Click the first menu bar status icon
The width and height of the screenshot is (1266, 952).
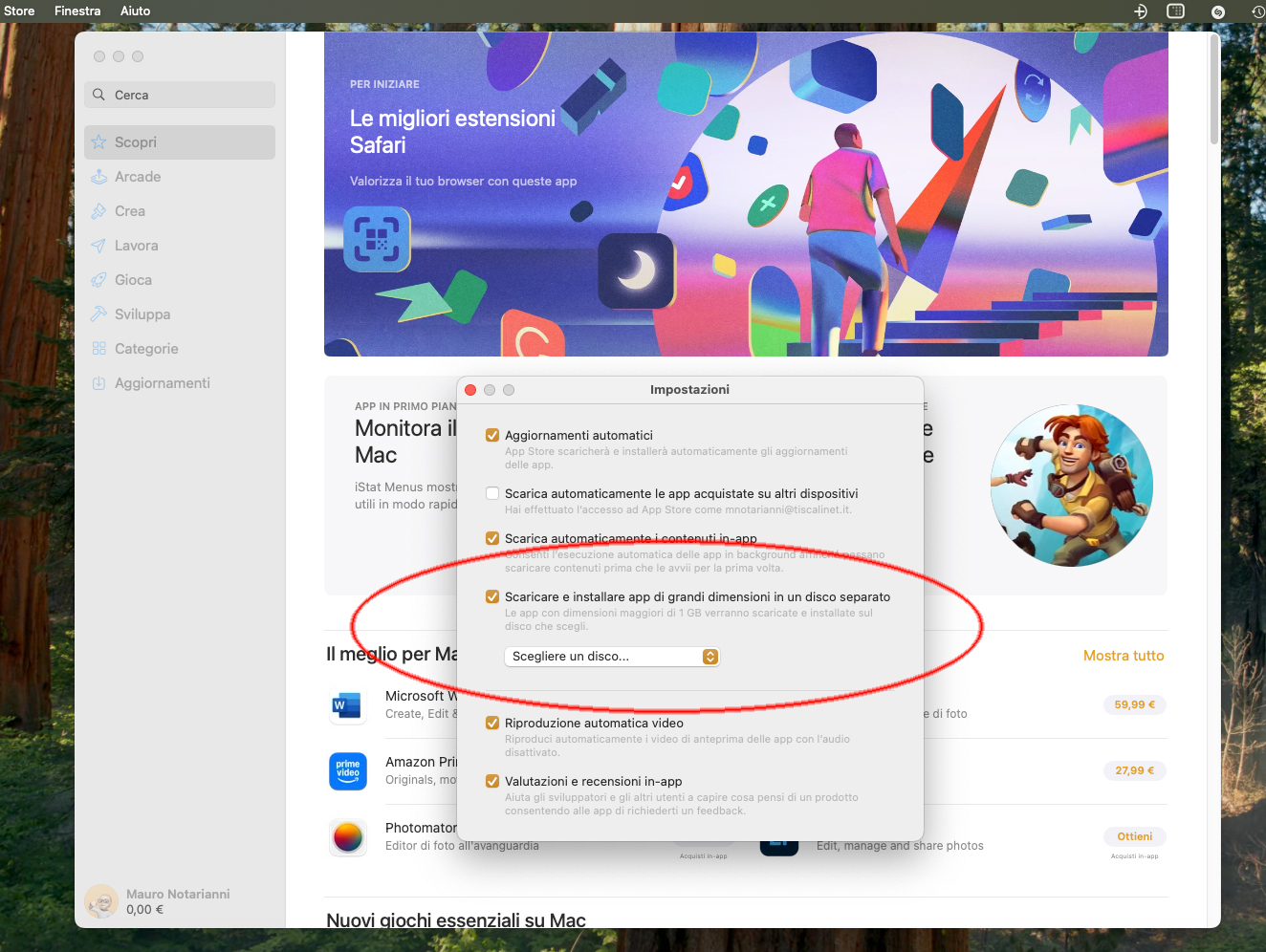coord(1140,11)
